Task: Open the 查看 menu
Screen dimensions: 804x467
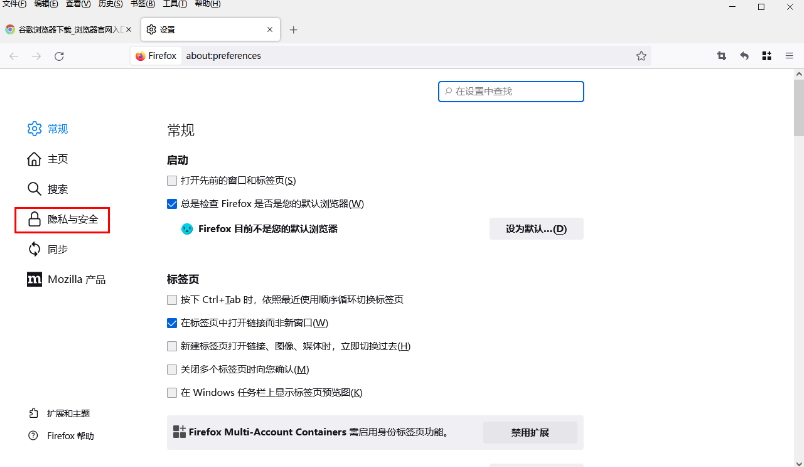Action: point(78,4)
